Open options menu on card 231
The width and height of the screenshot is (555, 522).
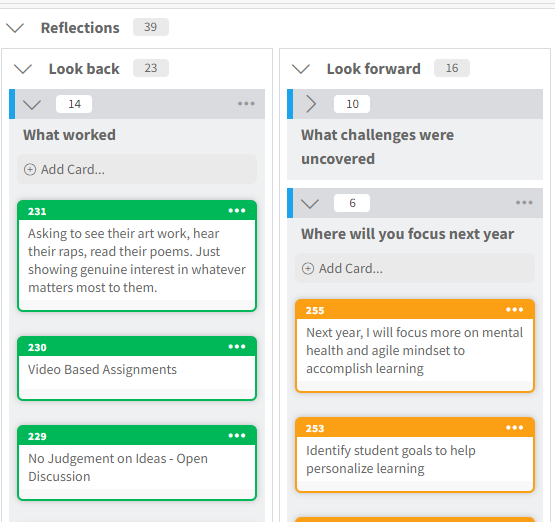coord(237,211)
